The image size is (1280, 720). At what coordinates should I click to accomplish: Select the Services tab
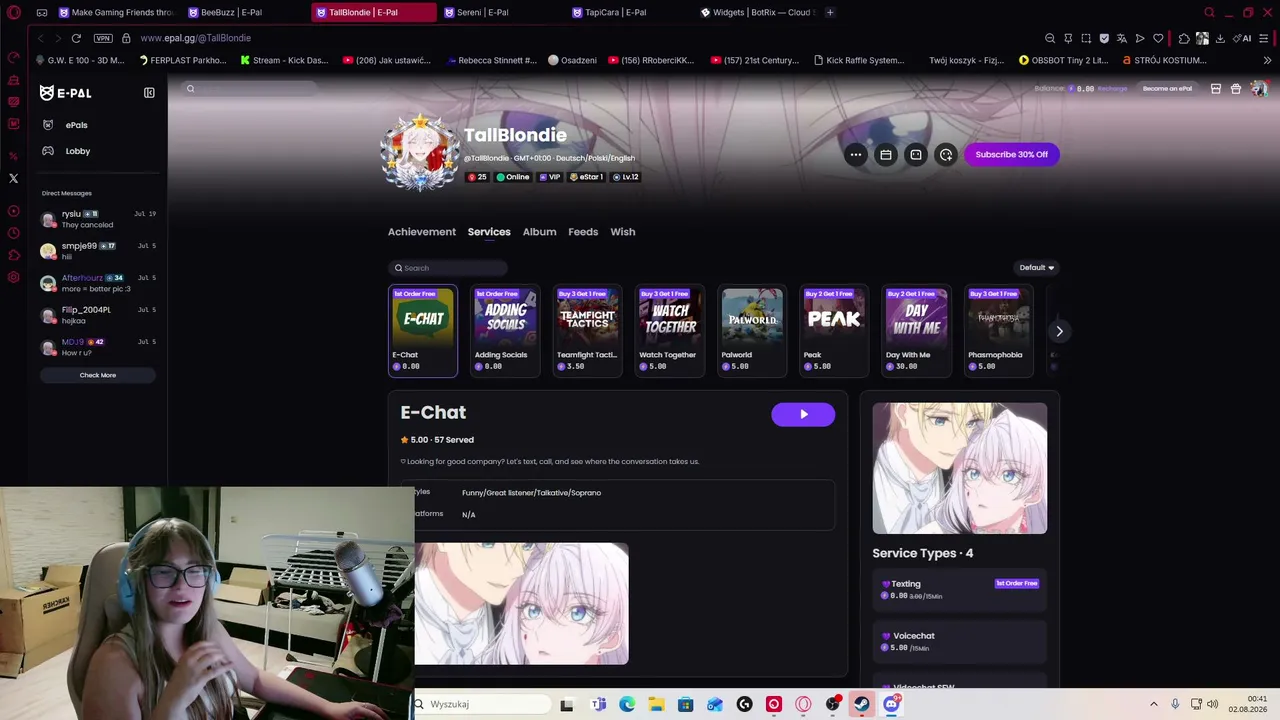coord(489,232)
